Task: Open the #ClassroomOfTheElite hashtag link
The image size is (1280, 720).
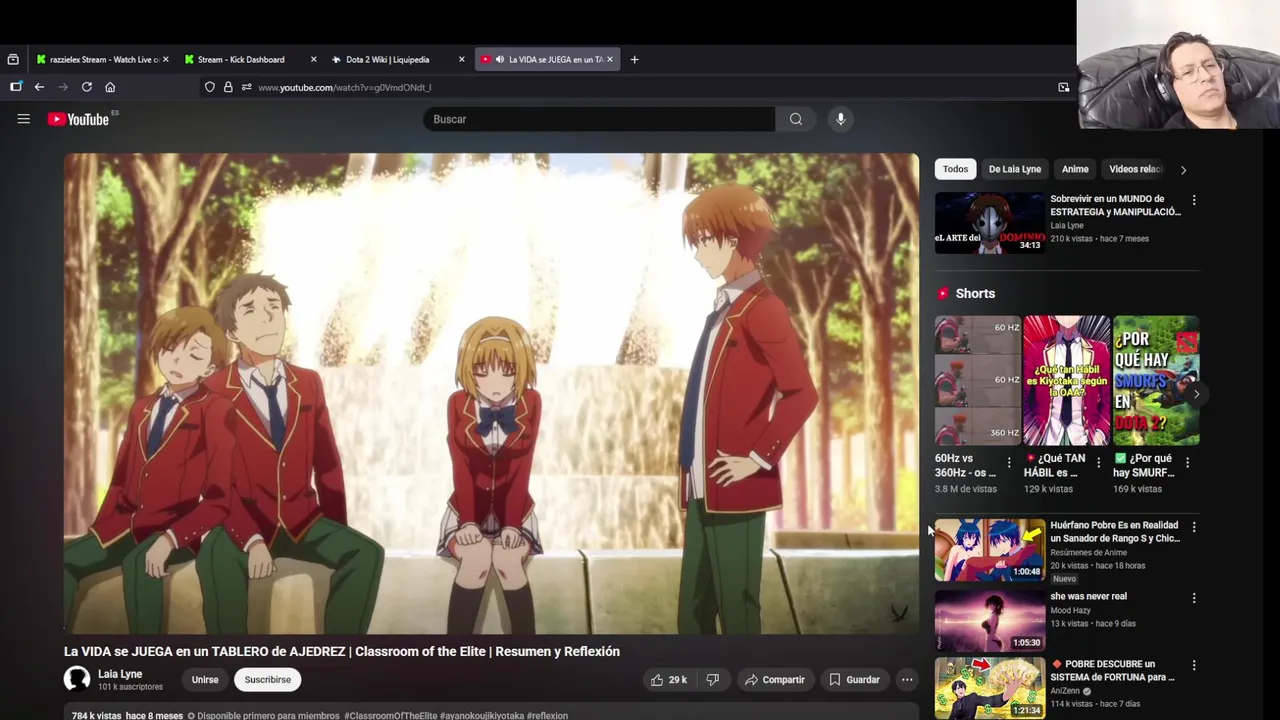Action: (390, 716)
